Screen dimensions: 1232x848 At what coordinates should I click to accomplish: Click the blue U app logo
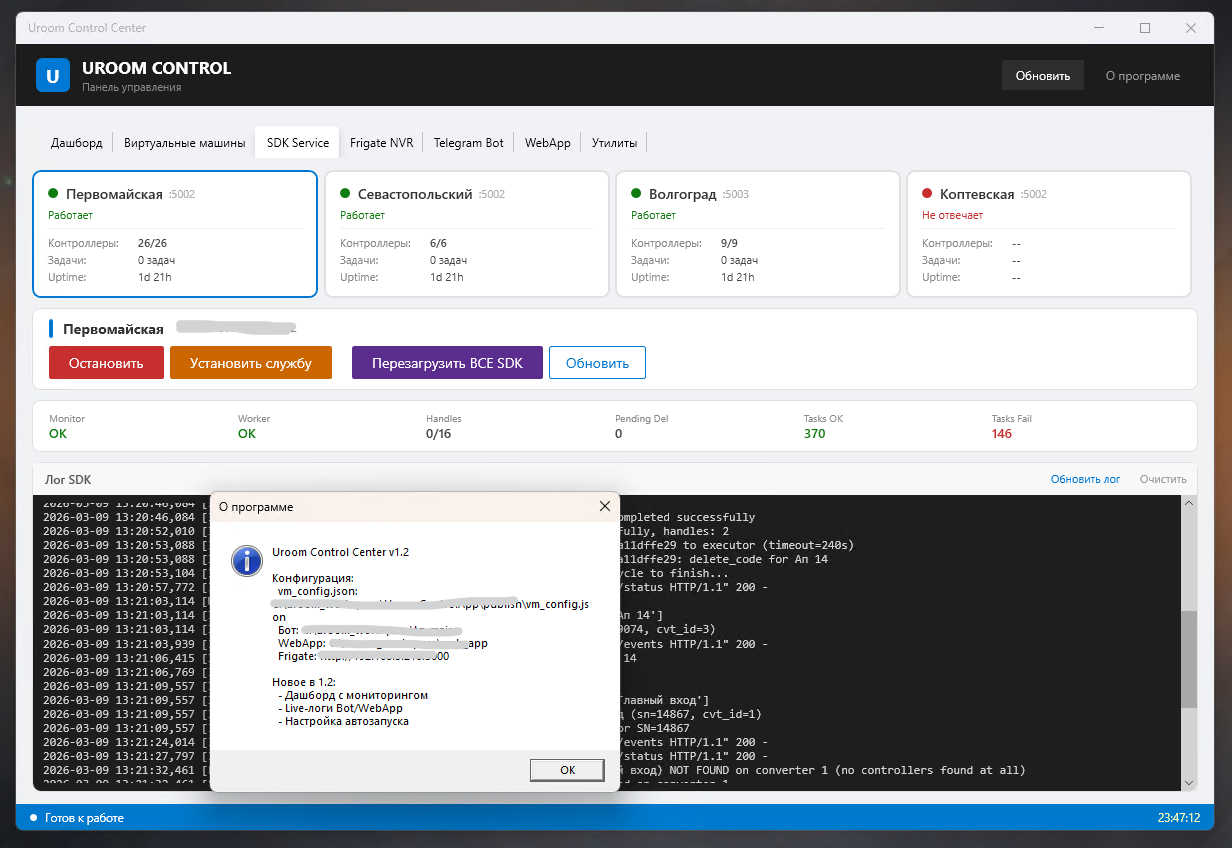point(53,75)
